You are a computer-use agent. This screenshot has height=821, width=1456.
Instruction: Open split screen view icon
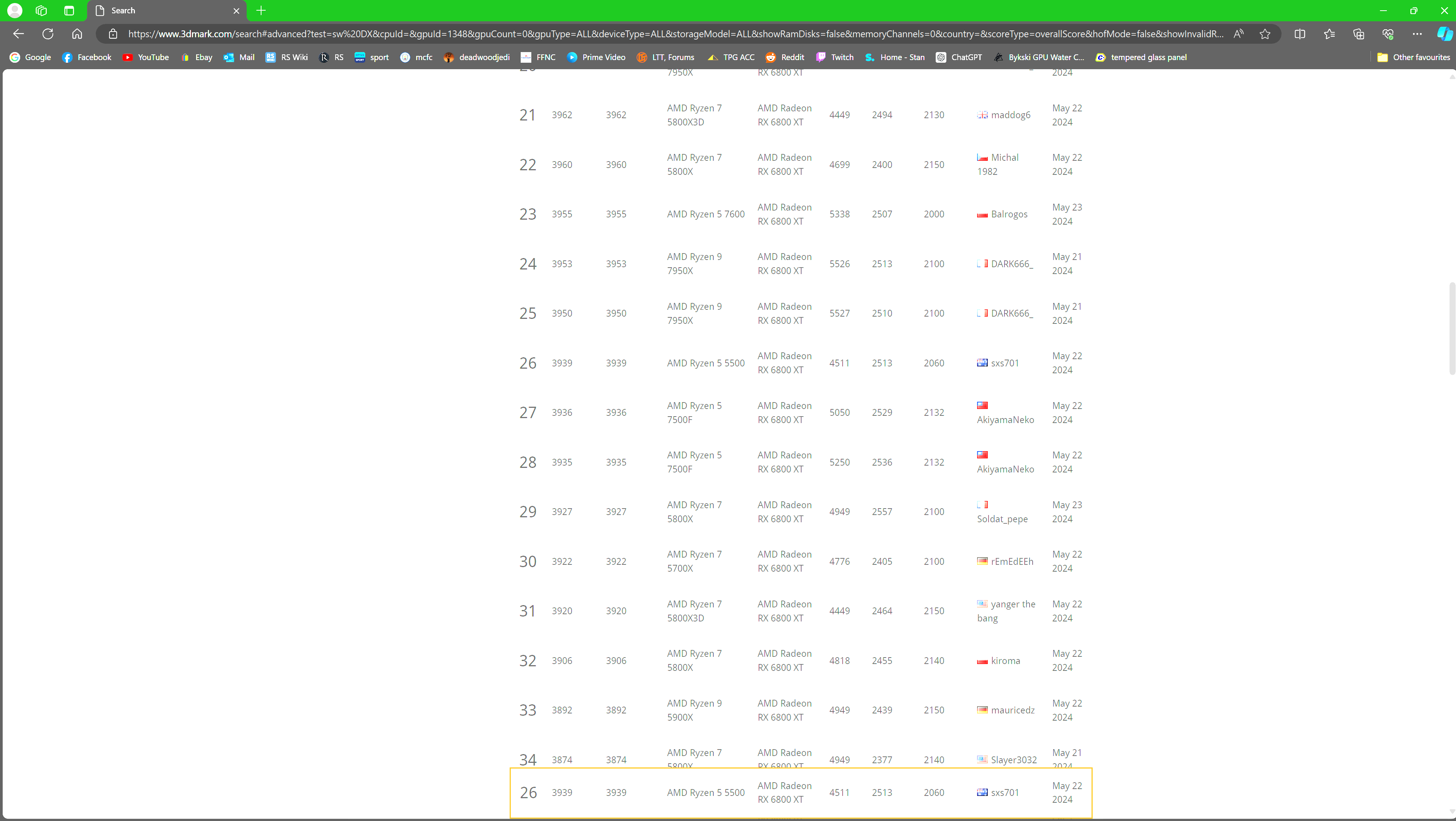(x=1300, y=34)
